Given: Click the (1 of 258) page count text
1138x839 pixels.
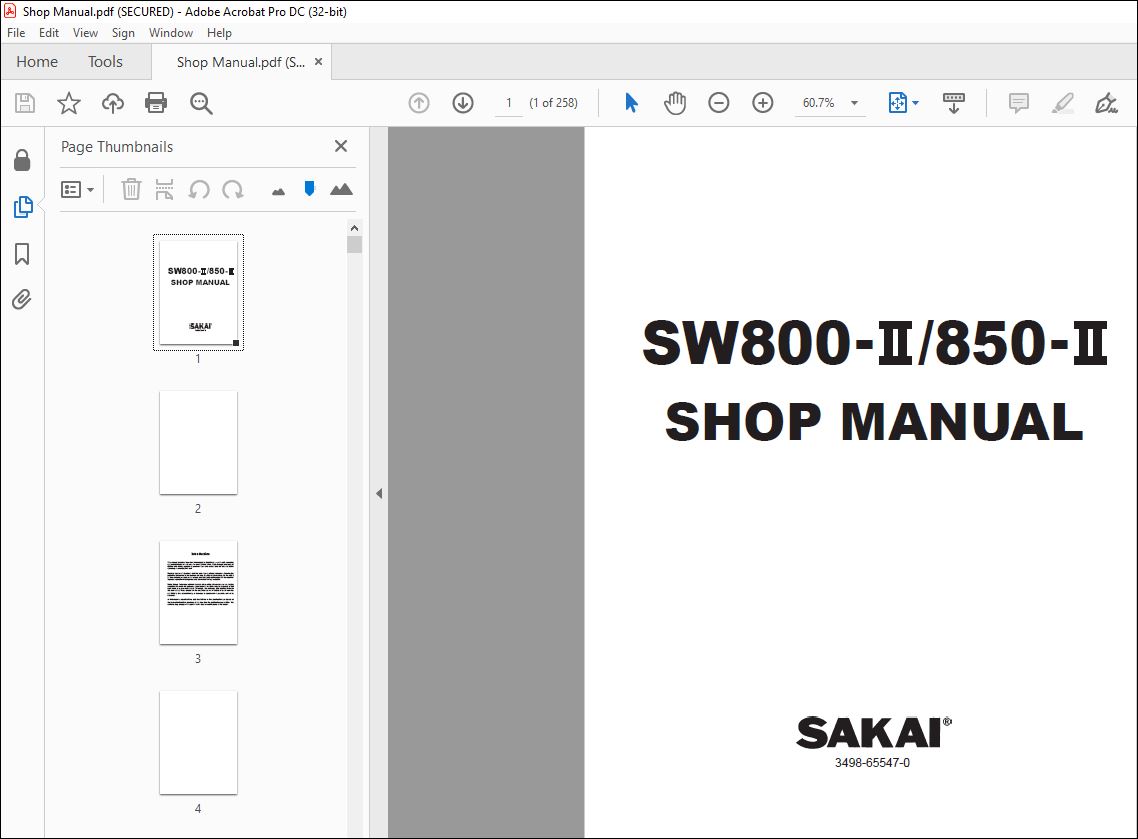Looking at the screenshot, I should (x=553, y=103).
